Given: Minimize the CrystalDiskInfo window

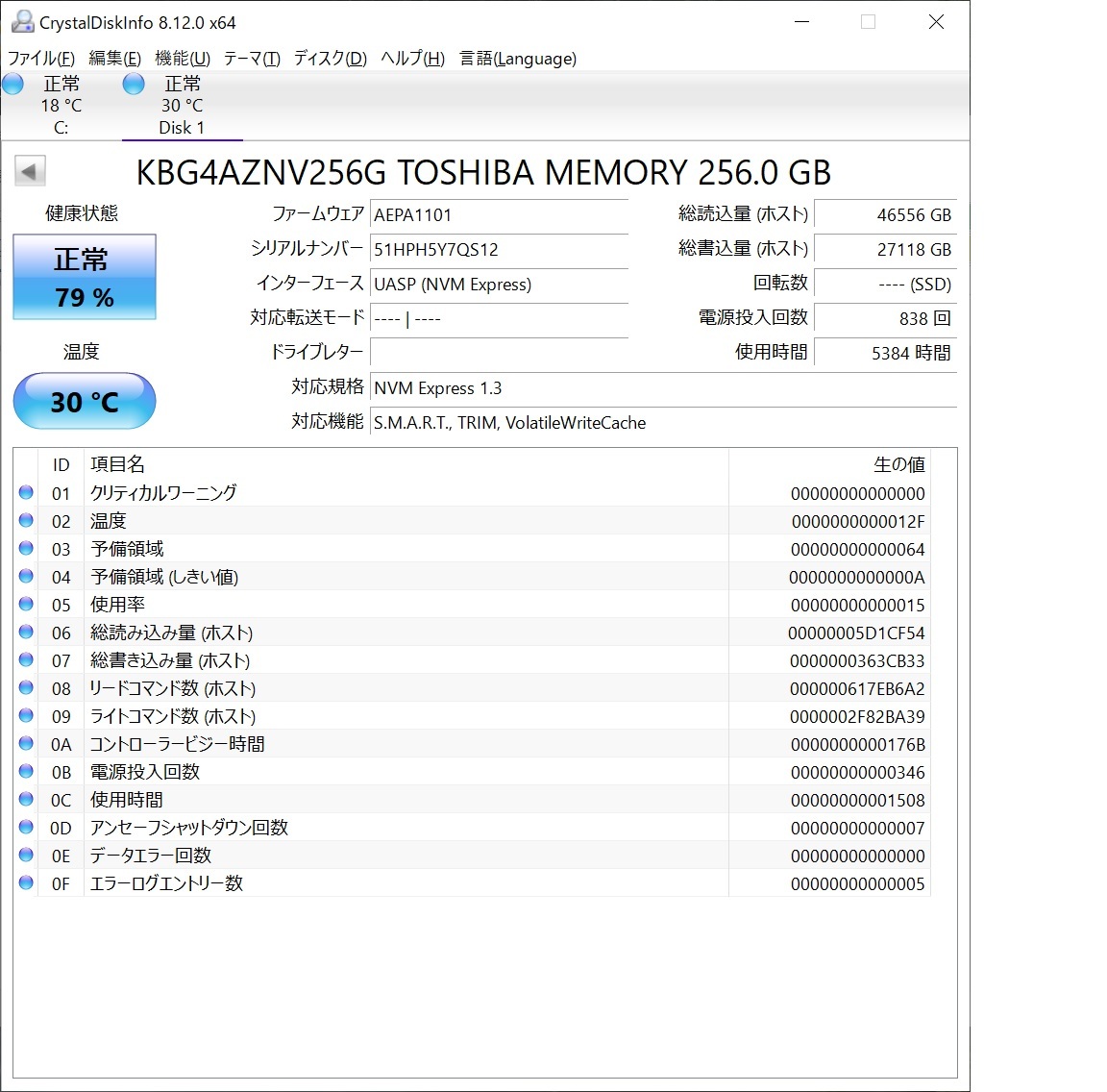Looking at the screenshot, I should click(x=801, y=22).
